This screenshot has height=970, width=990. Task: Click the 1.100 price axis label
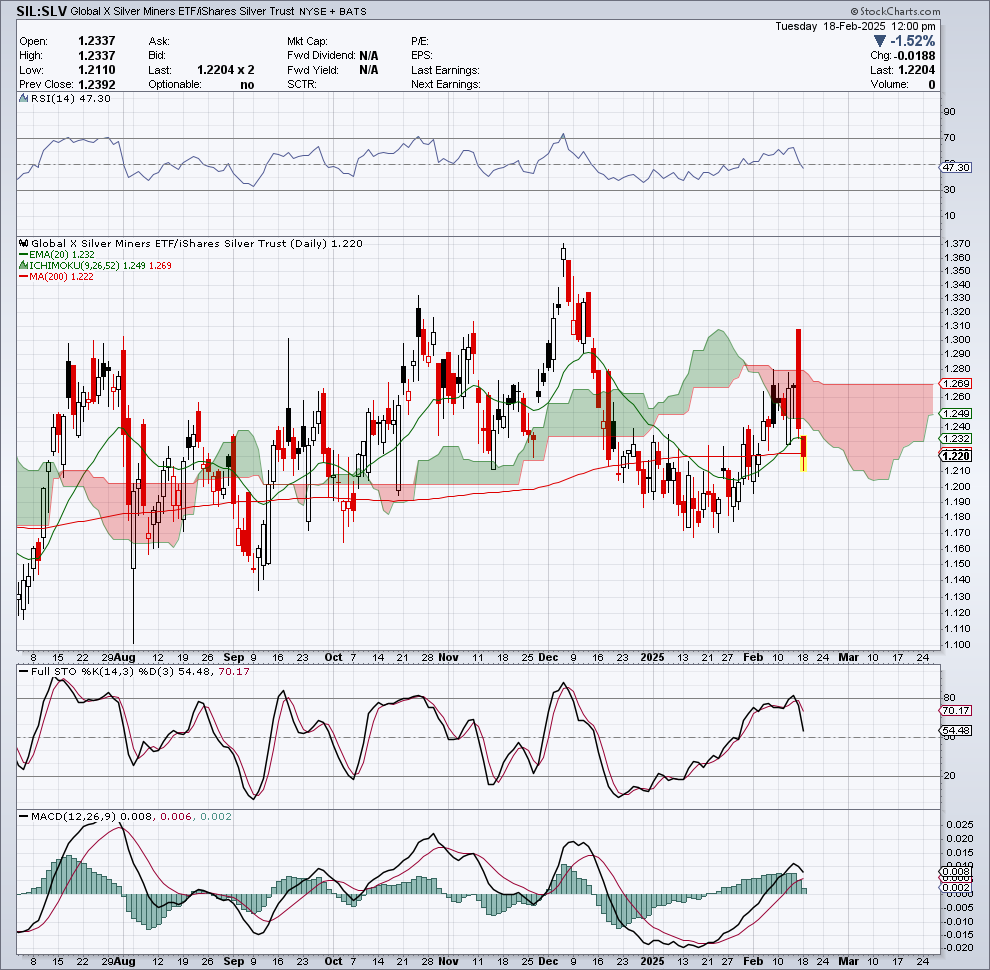(957, 645)
